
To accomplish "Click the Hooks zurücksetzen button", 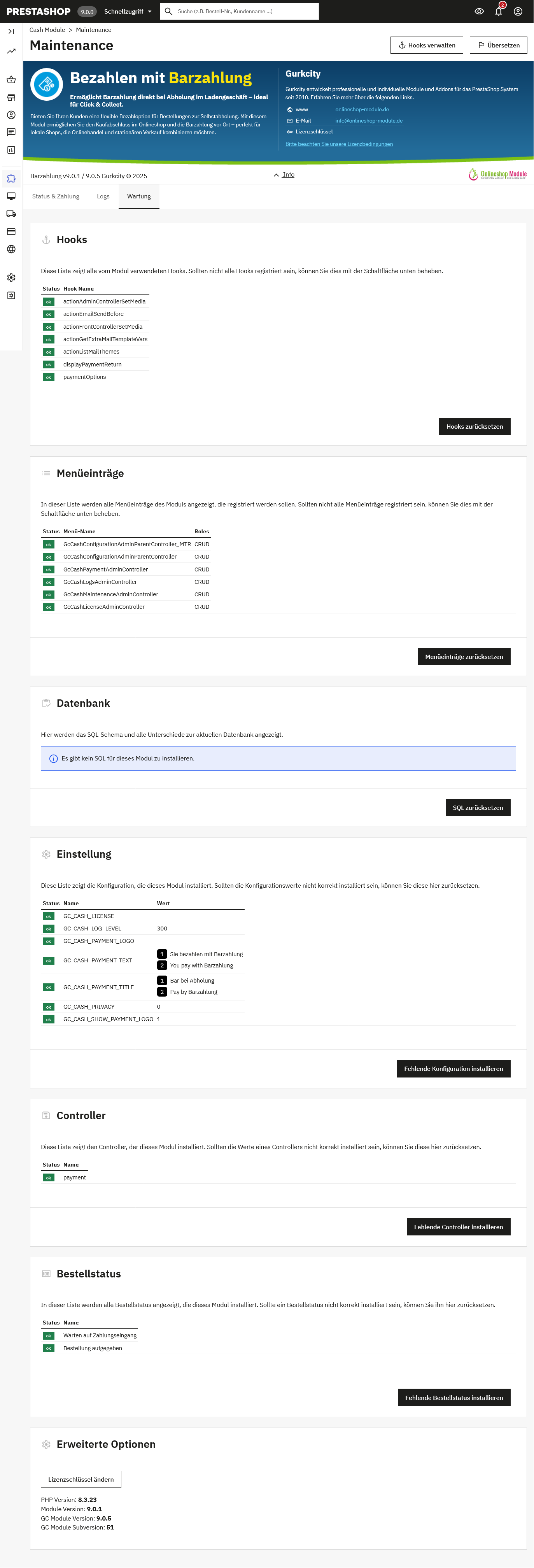I will click(474, 426).
